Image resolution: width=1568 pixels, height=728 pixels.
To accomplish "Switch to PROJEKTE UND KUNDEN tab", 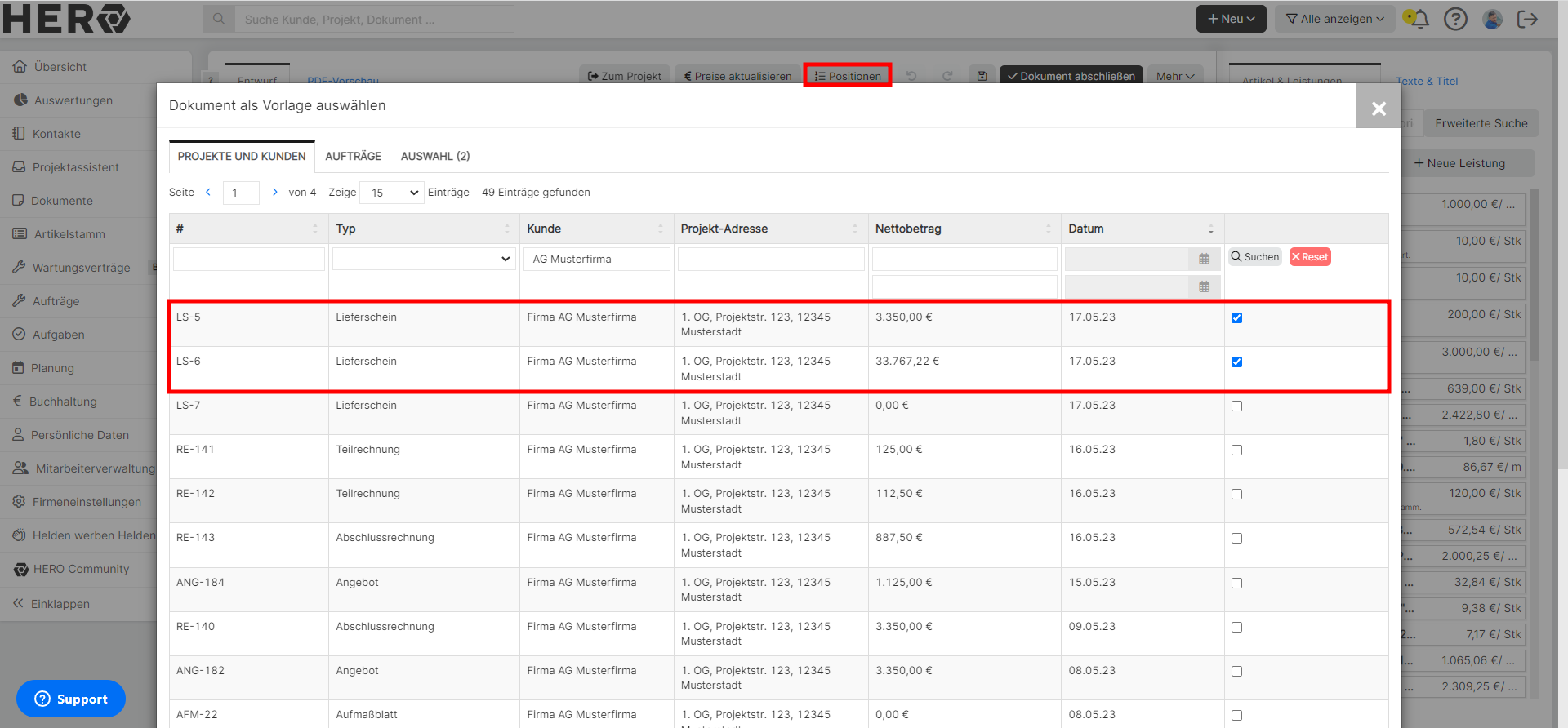I will 242,156.
